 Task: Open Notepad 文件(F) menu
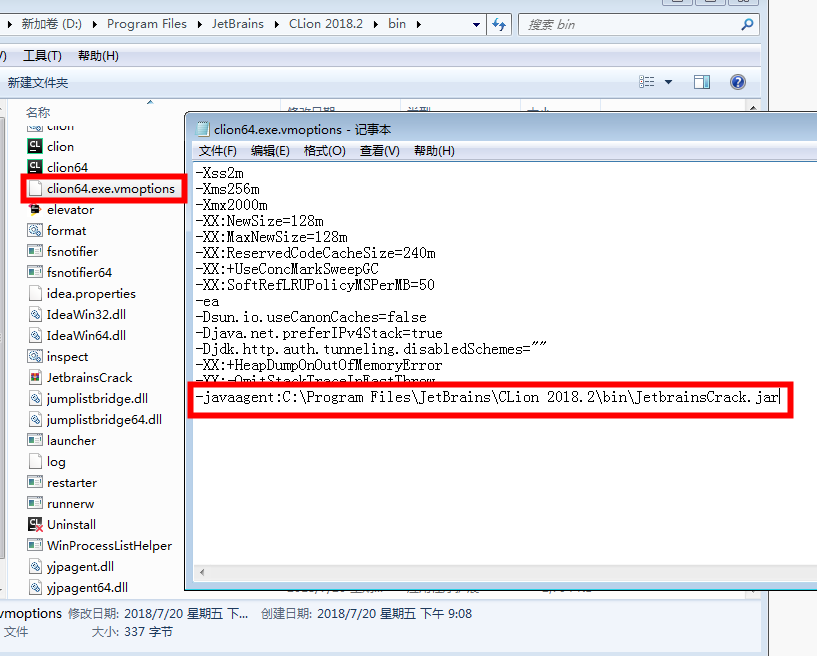pos(218,151)
